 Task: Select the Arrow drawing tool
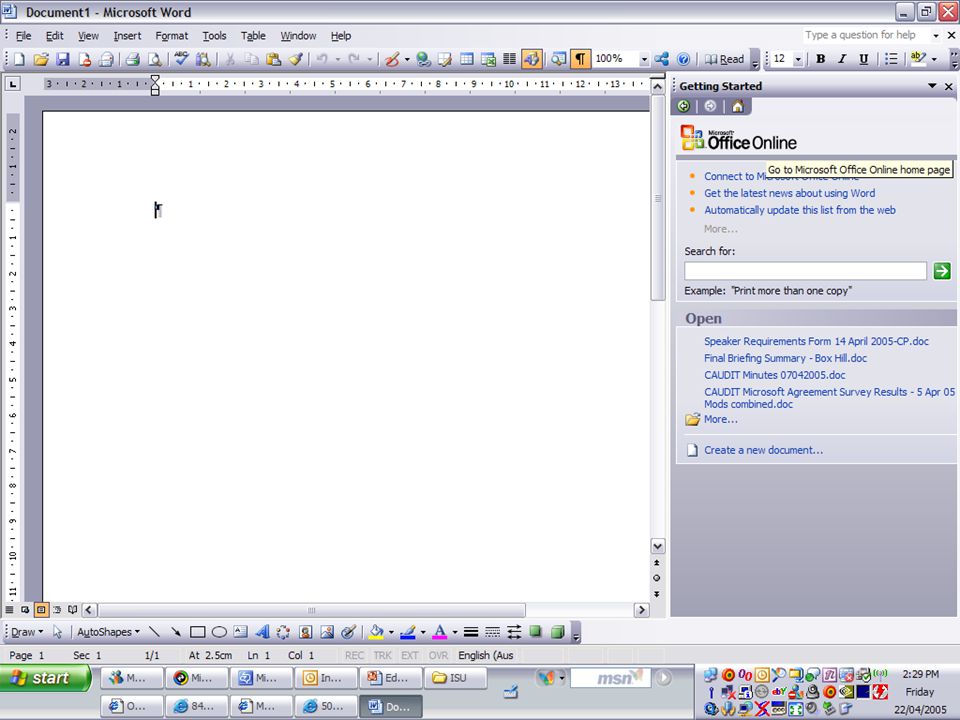(176, 632)
